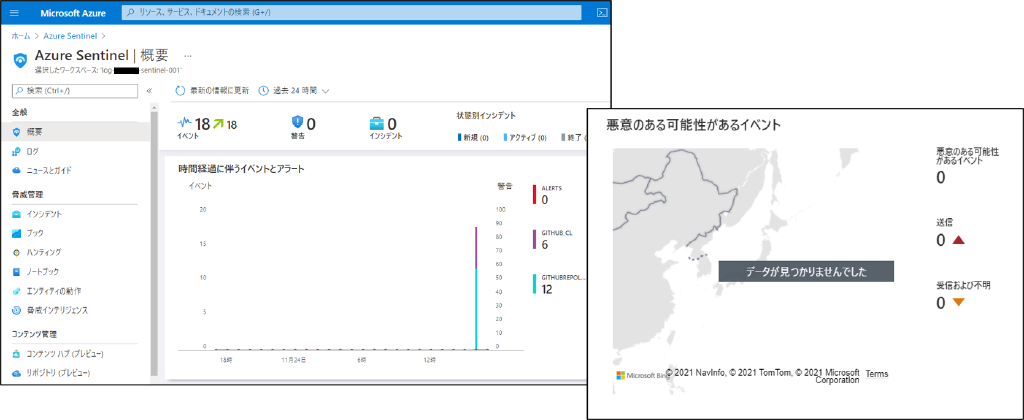Viewport: 1024px width, 420px height.
Task: Click the インシデント sidebar icon
Action: [16, 214]
